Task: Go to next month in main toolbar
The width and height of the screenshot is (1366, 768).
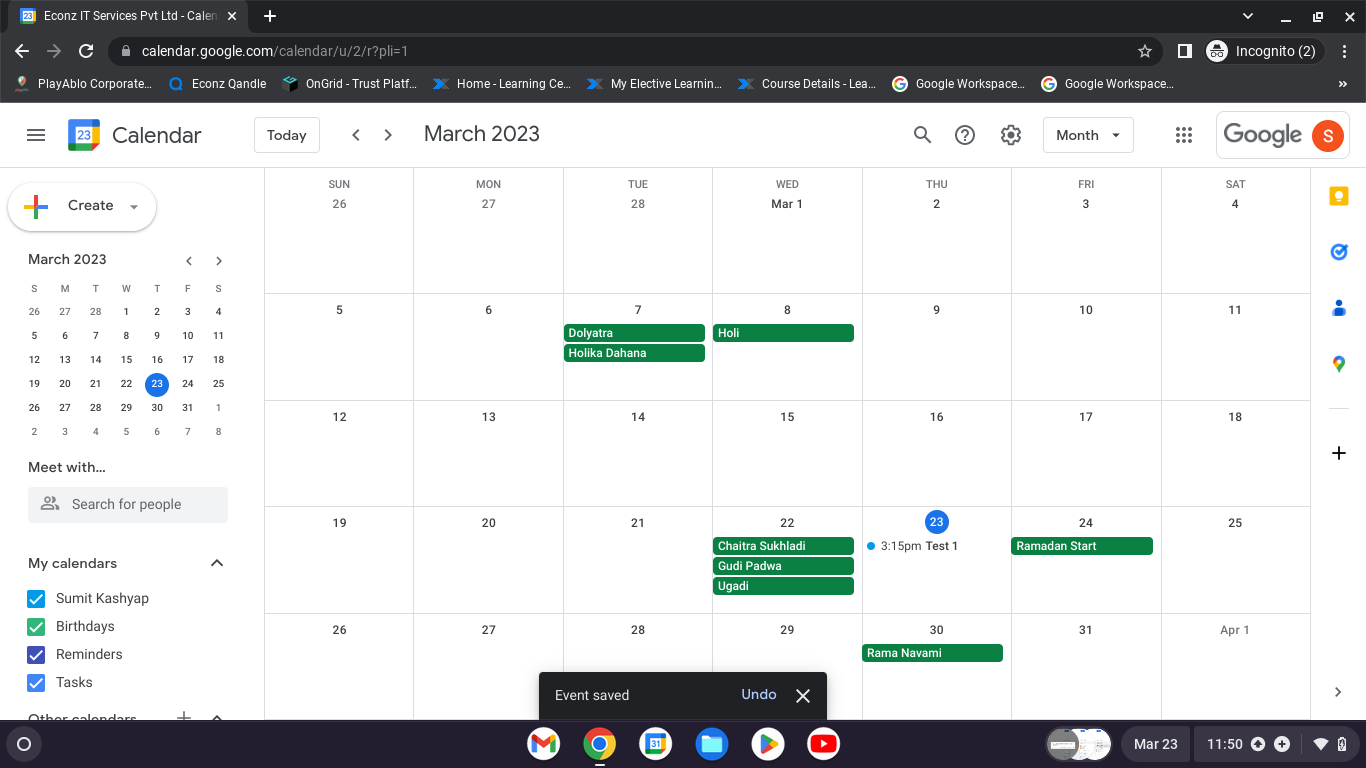Action: [x=389, y=135]
